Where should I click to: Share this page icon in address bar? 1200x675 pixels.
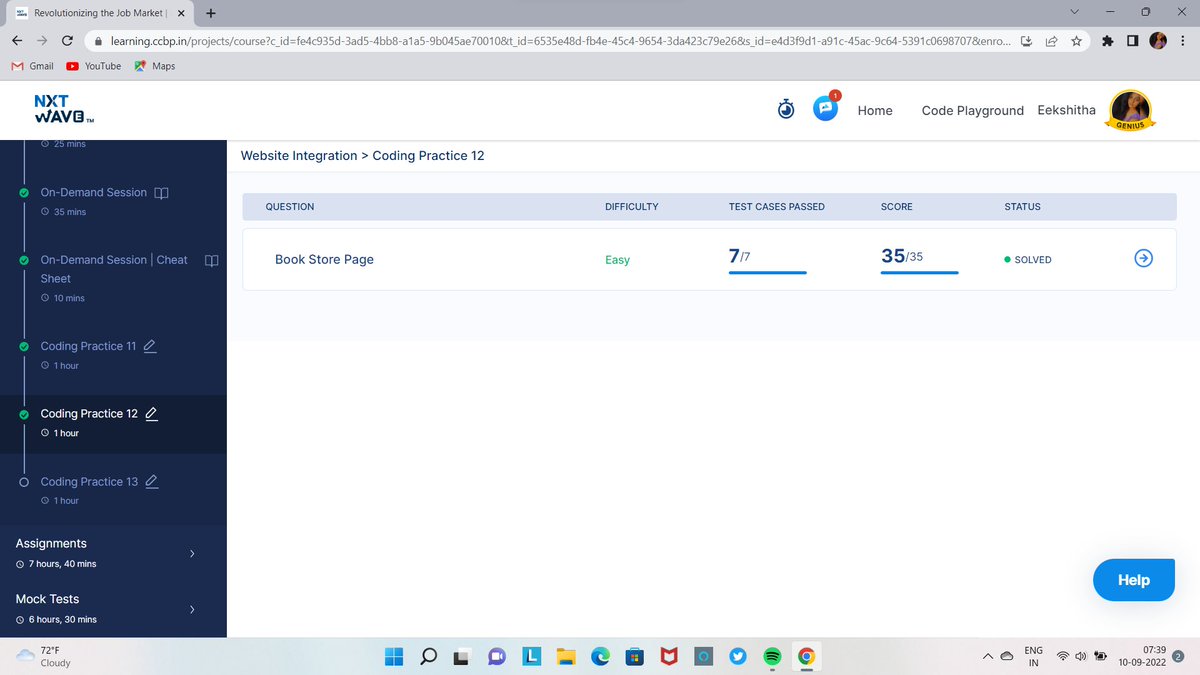1052,42
